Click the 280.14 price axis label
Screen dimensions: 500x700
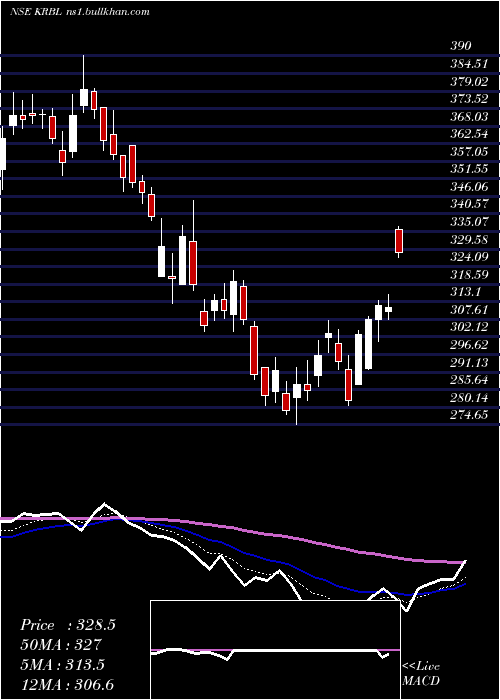[x=469, y=397]
